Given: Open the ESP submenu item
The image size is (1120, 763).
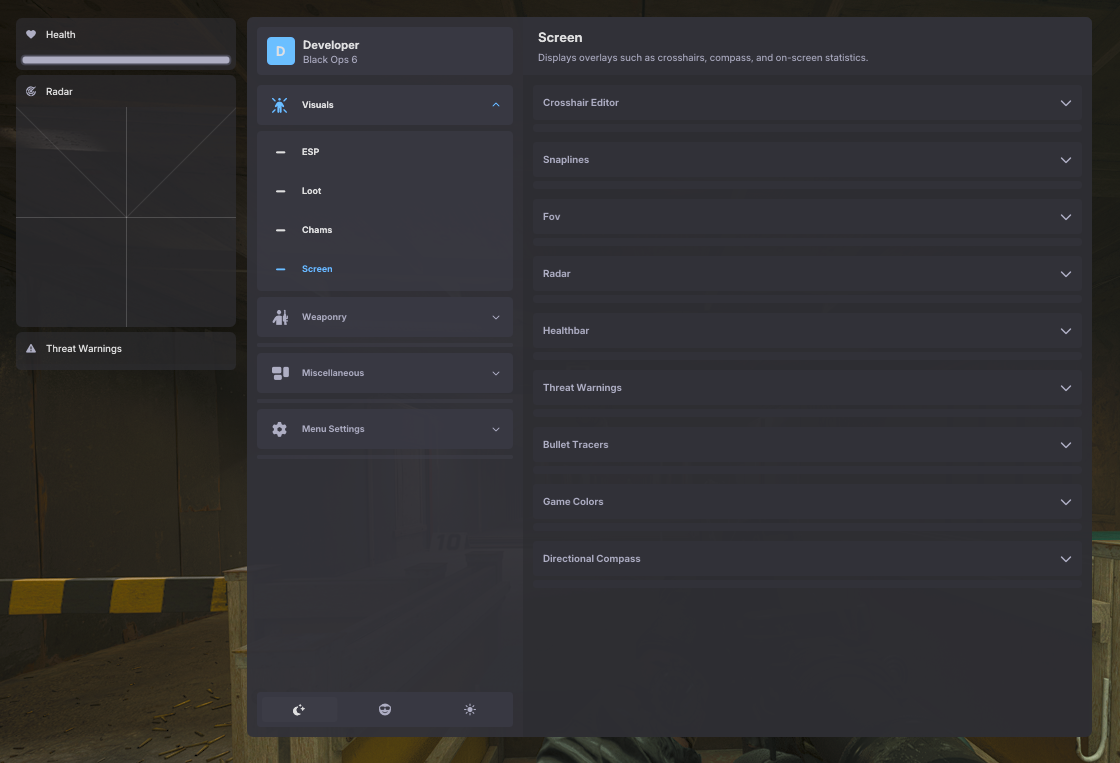Looking at the screenshot, I should [x=310, y=152].
